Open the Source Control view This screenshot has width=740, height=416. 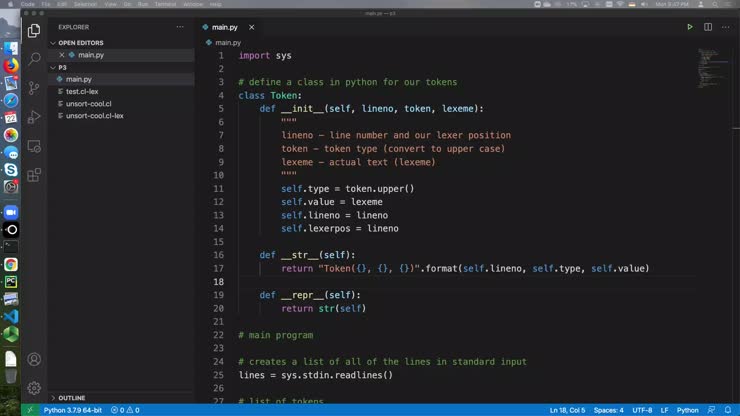[34, 88]
